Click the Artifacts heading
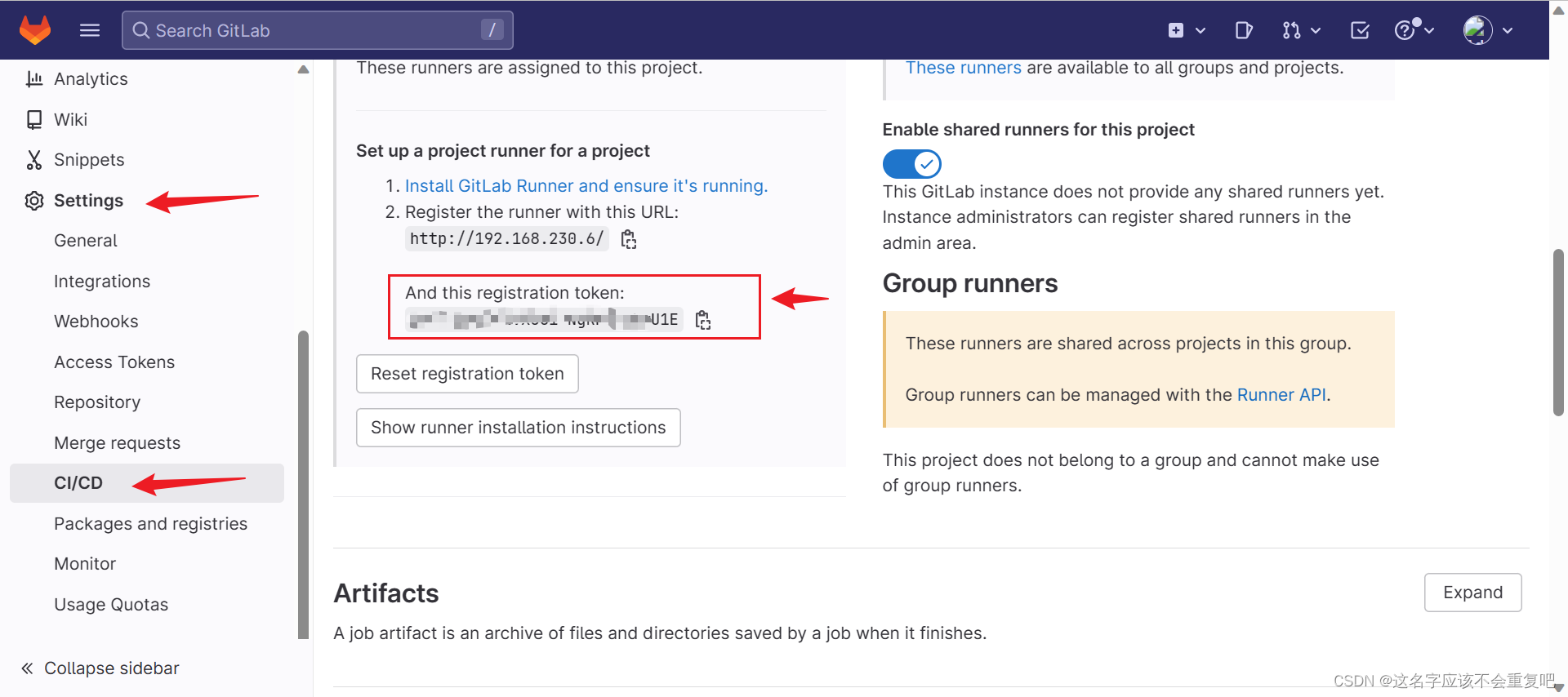 386,593
